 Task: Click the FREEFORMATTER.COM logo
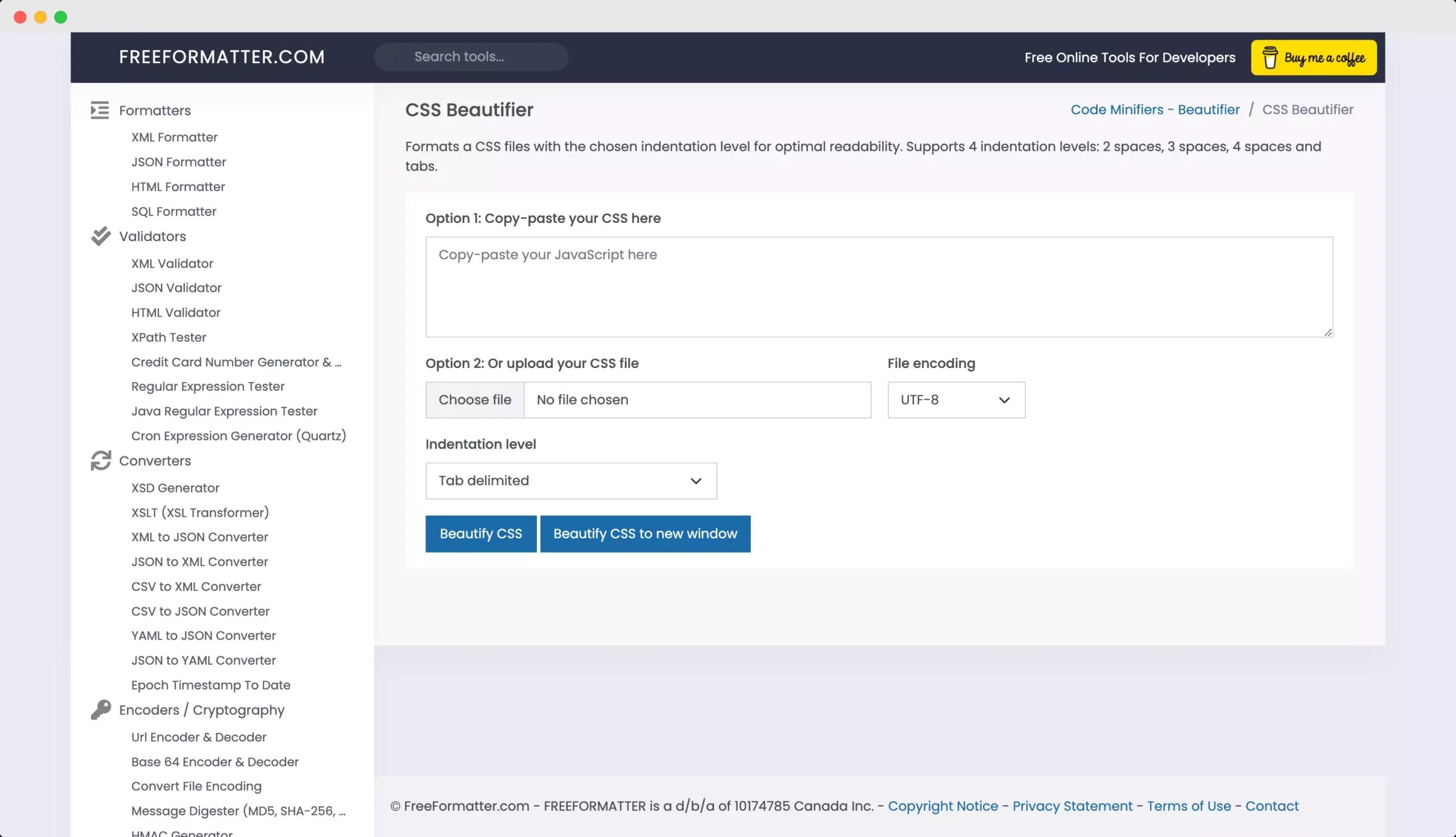pos(222,57)
